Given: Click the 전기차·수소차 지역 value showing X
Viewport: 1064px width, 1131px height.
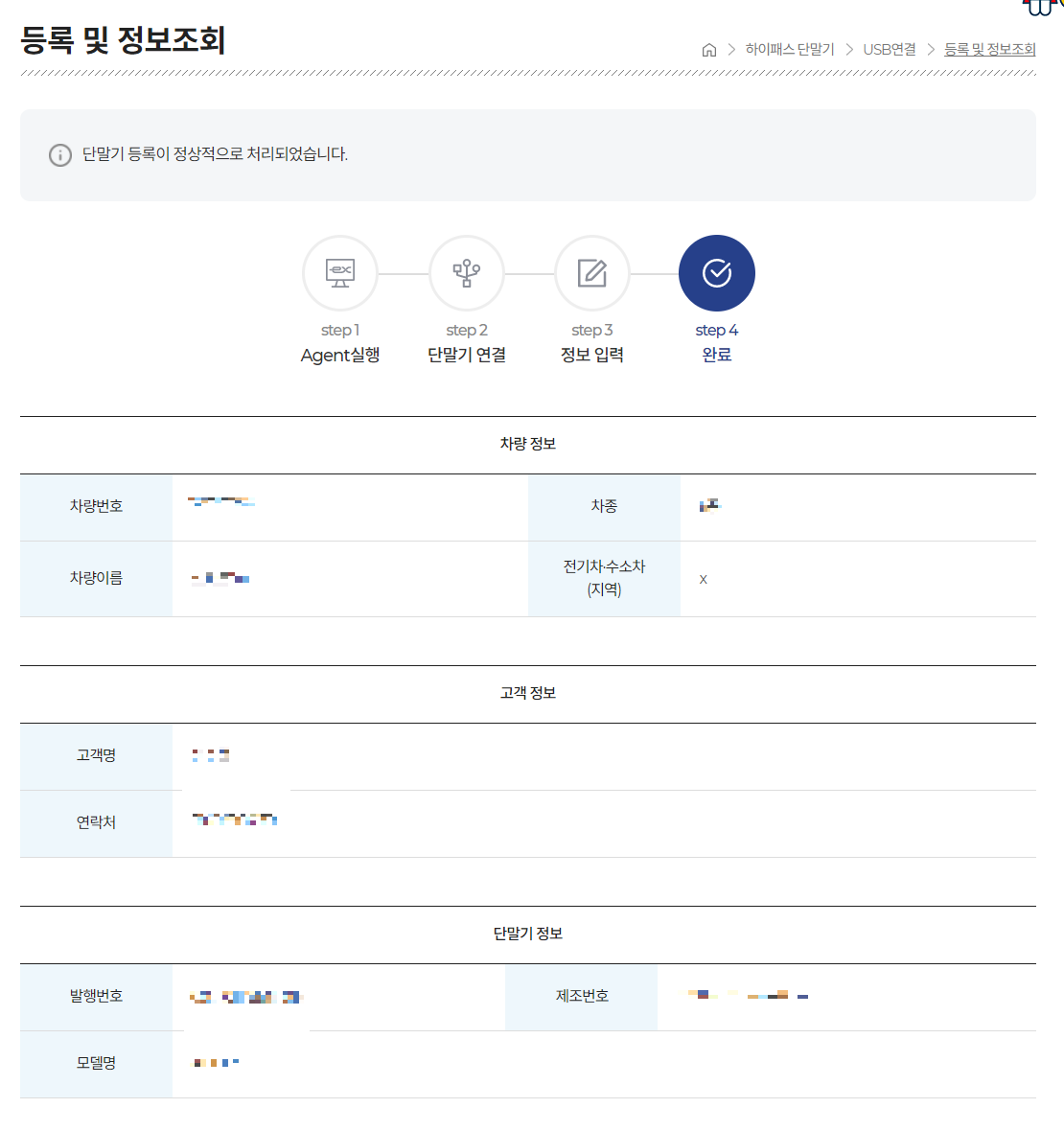Looking at the screenshot, I should pos(703,579).
